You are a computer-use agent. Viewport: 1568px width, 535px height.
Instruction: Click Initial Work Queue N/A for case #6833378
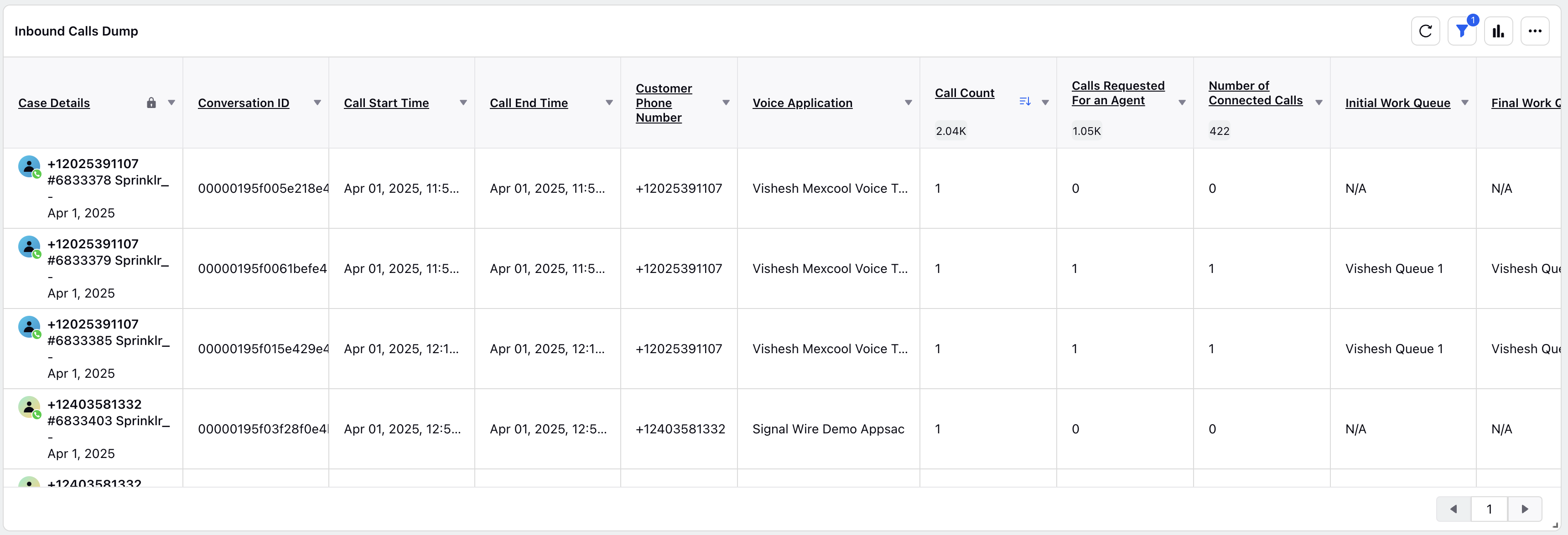tap(1355, 189)
